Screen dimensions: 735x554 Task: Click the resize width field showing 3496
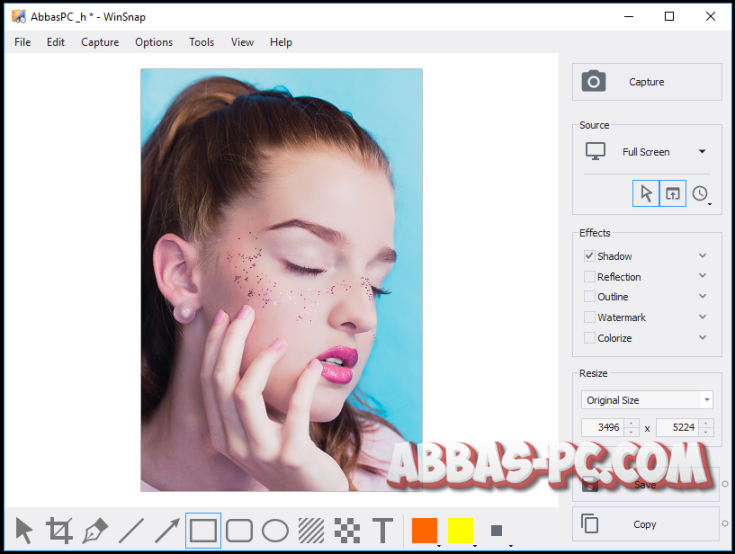[x=603, y=428]
